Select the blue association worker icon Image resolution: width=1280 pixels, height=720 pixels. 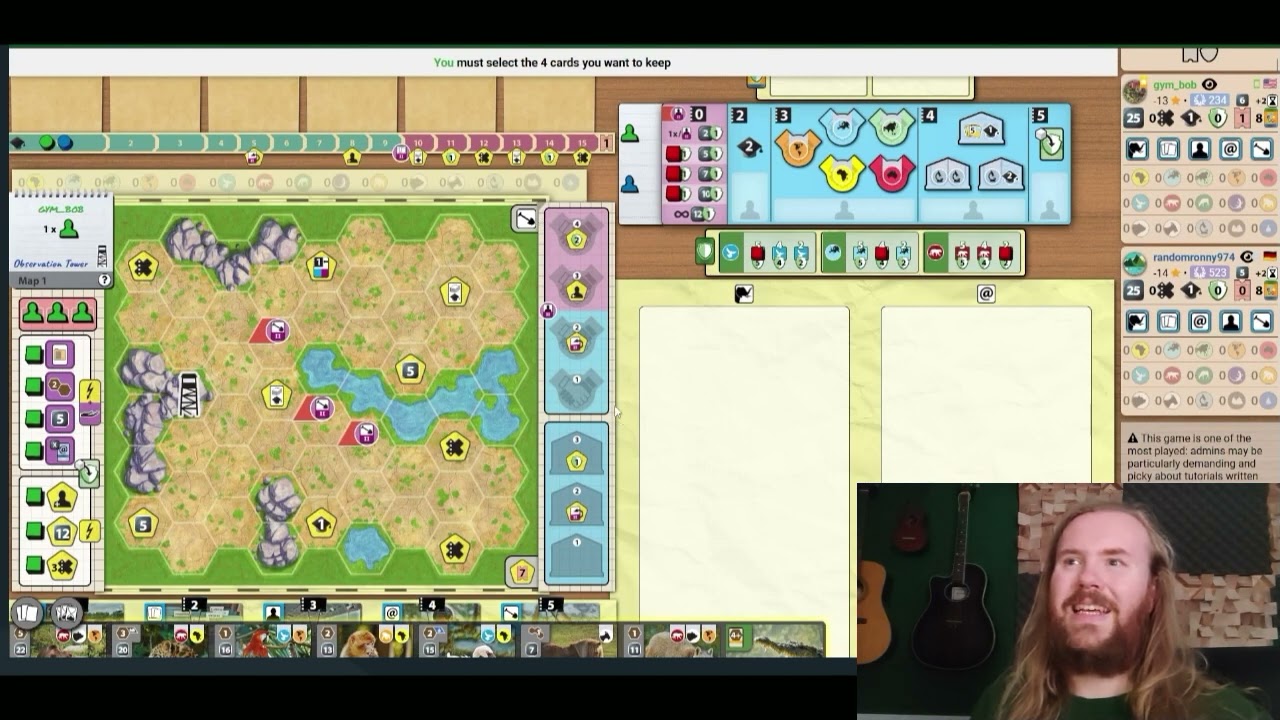pyautogui.click(x=630, y=184)
